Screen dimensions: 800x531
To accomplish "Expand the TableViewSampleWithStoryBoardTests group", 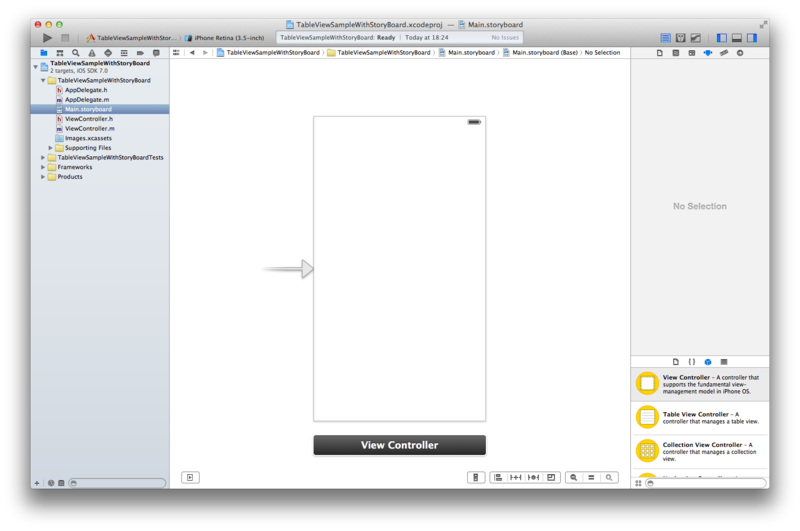I will pyautogui.click(x=43, y=158).
